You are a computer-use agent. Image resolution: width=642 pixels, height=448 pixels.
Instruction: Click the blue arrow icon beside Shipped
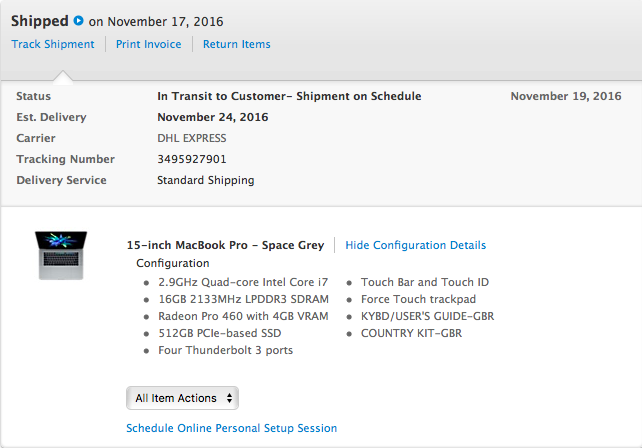click(78, 20)
